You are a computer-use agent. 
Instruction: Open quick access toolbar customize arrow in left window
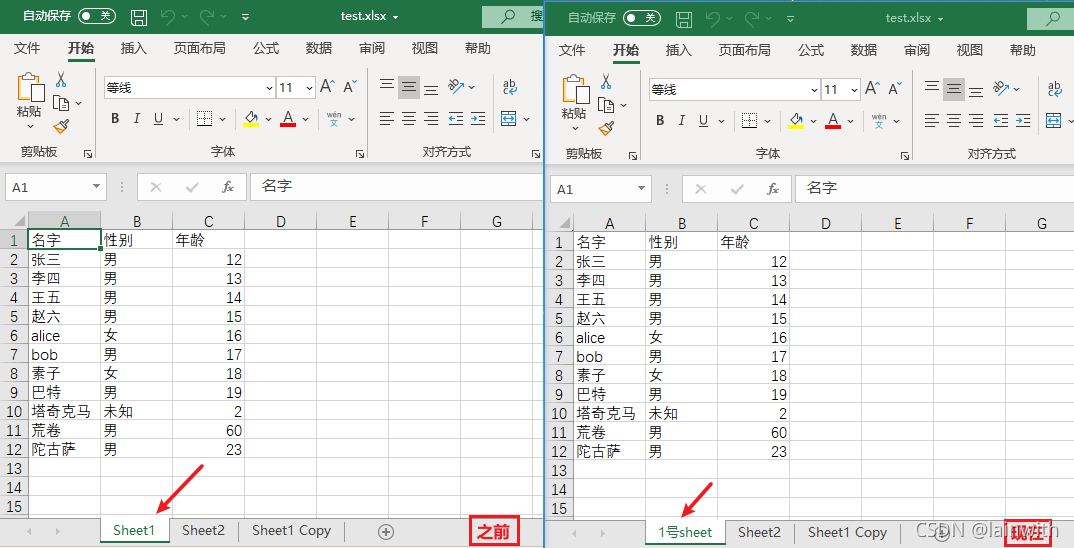pos(245,17)
